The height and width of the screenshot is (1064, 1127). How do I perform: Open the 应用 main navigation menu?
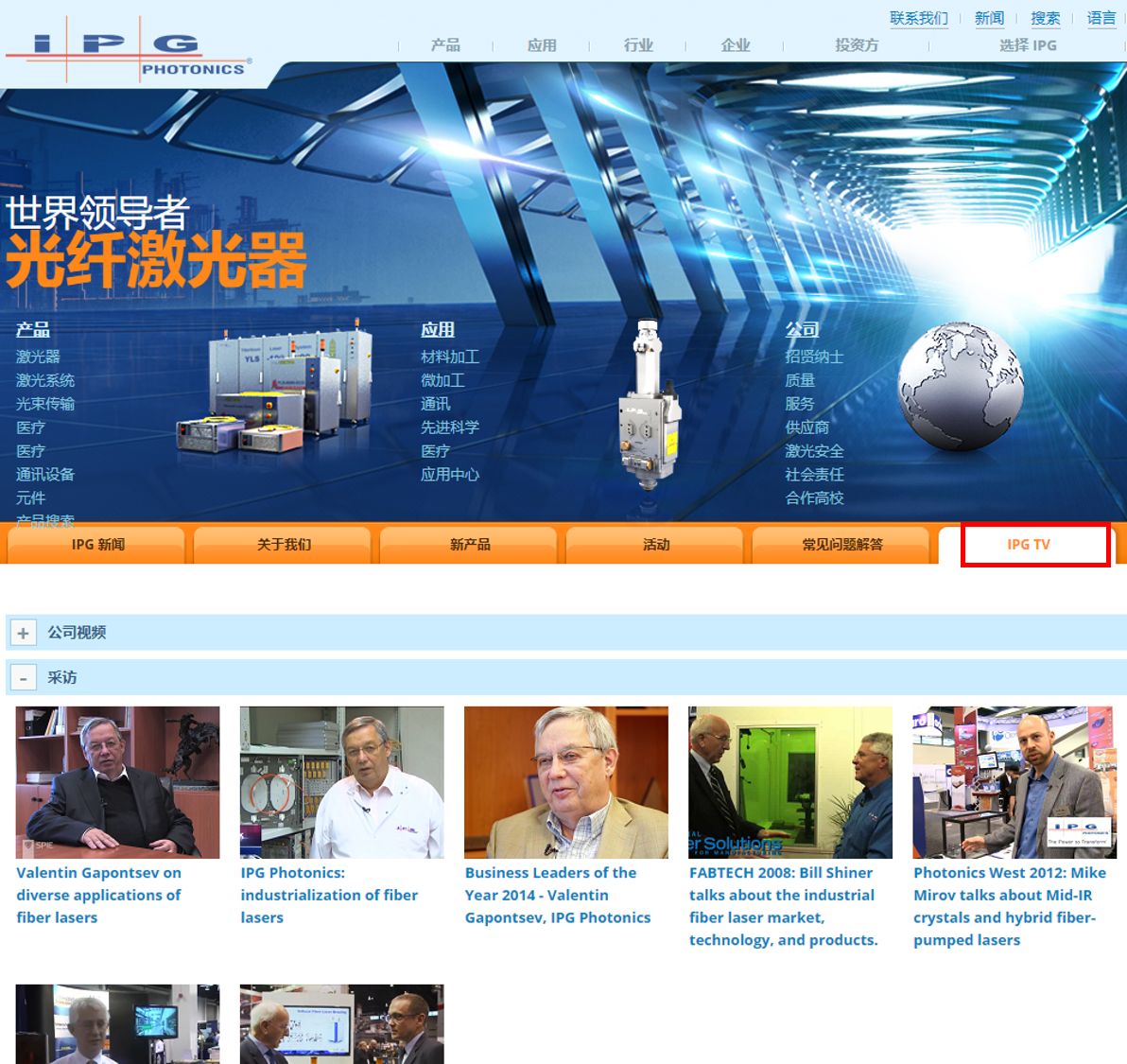click(542, 45)
